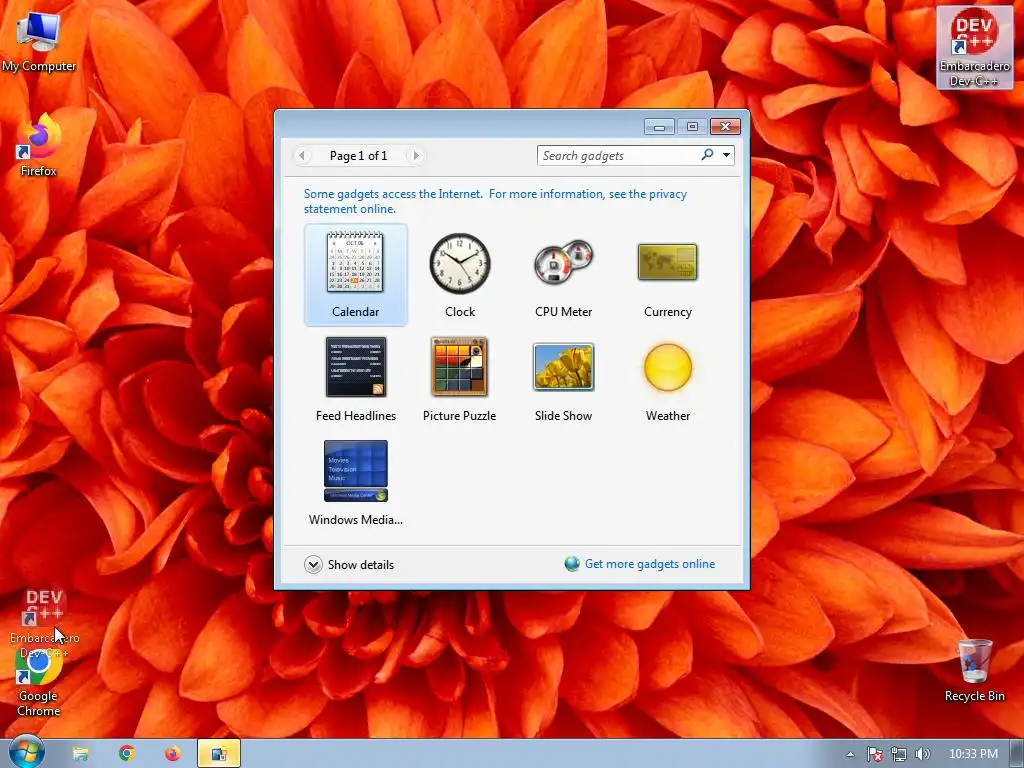Viewport: 1024px width, 768px height.
Task: Minimize the gadget gallery window
Action: (x=659, y=127)
